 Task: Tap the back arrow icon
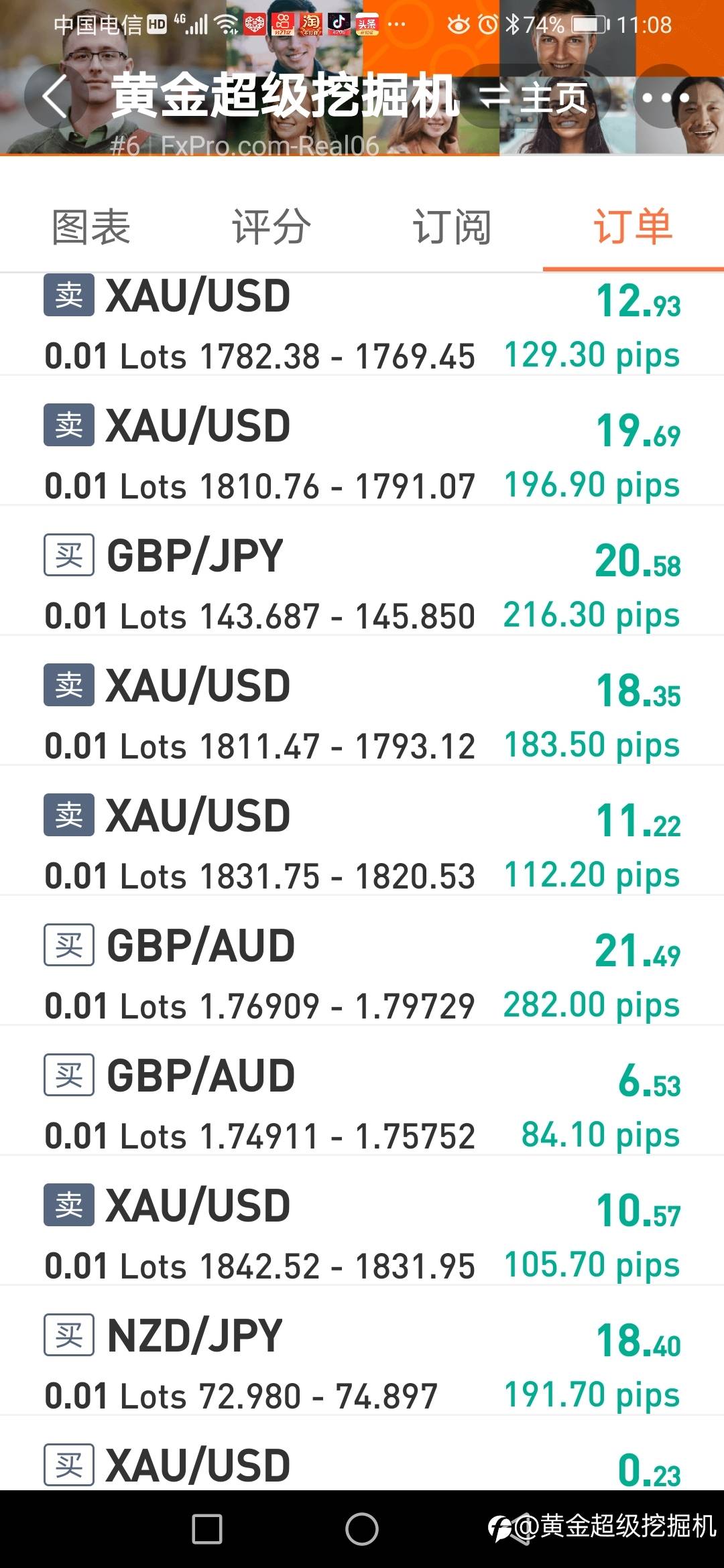tap(55, 96)
